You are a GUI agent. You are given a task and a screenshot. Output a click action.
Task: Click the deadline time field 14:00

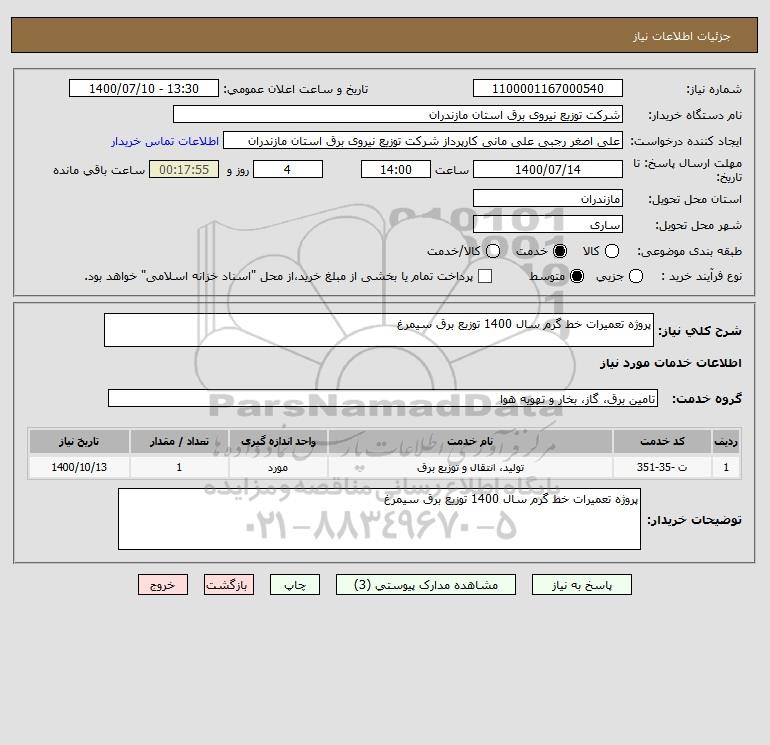pyautogui.click(x=396, y=169)
